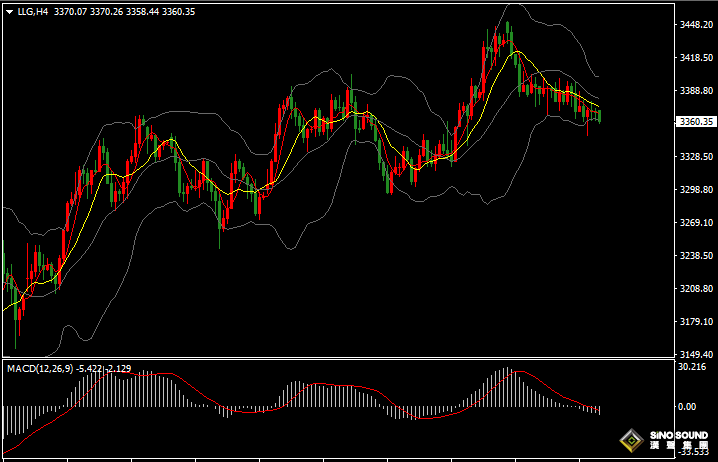This screenshot has height=462, width=718.
Task: Click the 3269.10 price axis label
Action: coord(694,223)
